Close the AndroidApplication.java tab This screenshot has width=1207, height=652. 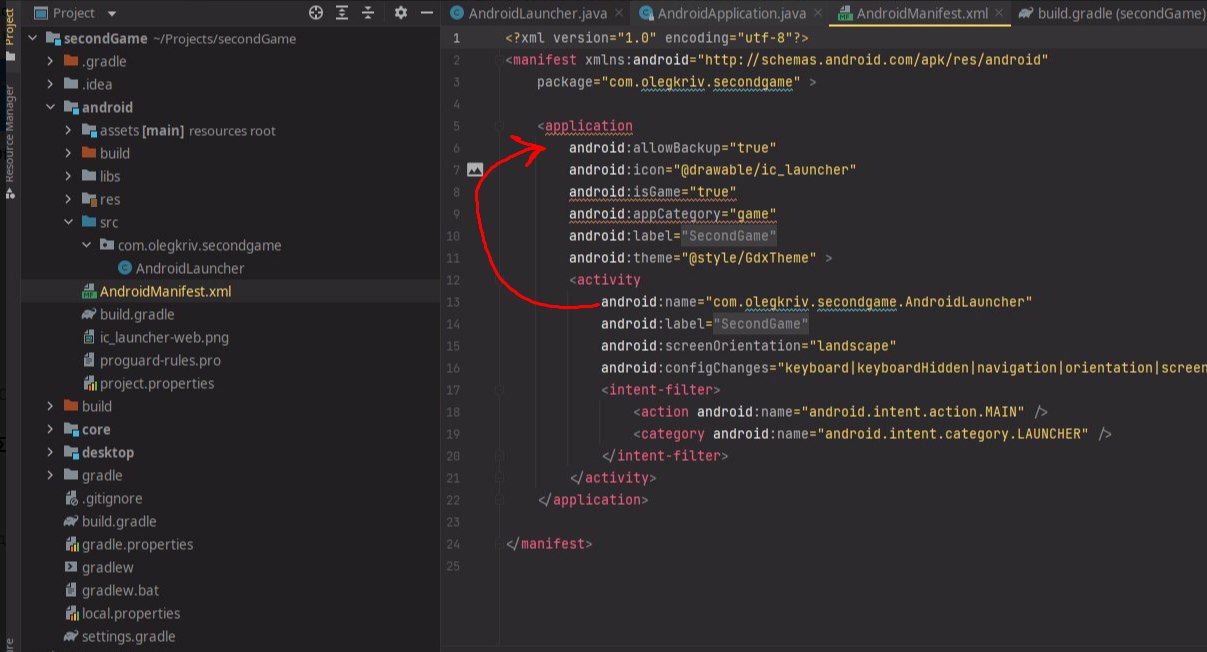(817, 14)
